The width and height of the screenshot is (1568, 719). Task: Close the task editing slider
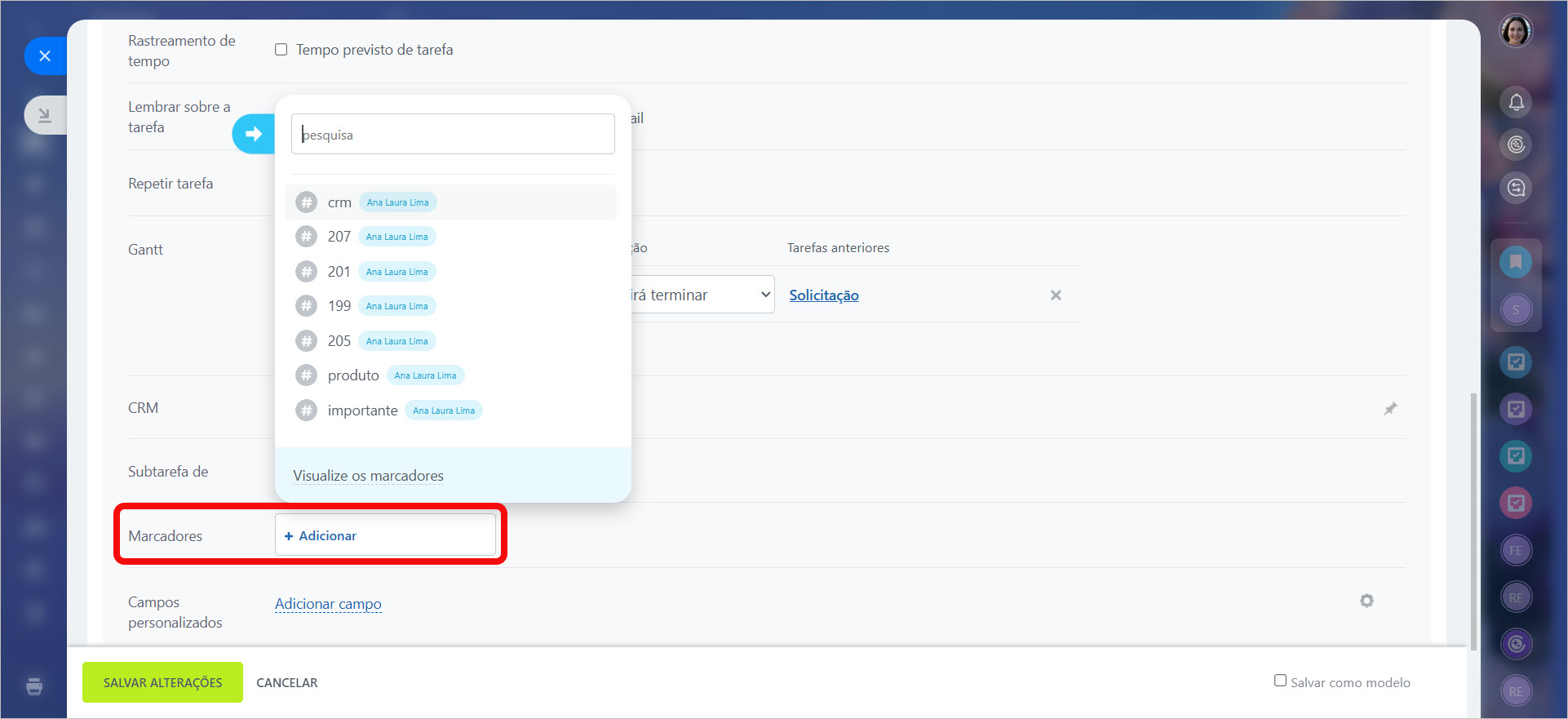[x=45, y=55]
